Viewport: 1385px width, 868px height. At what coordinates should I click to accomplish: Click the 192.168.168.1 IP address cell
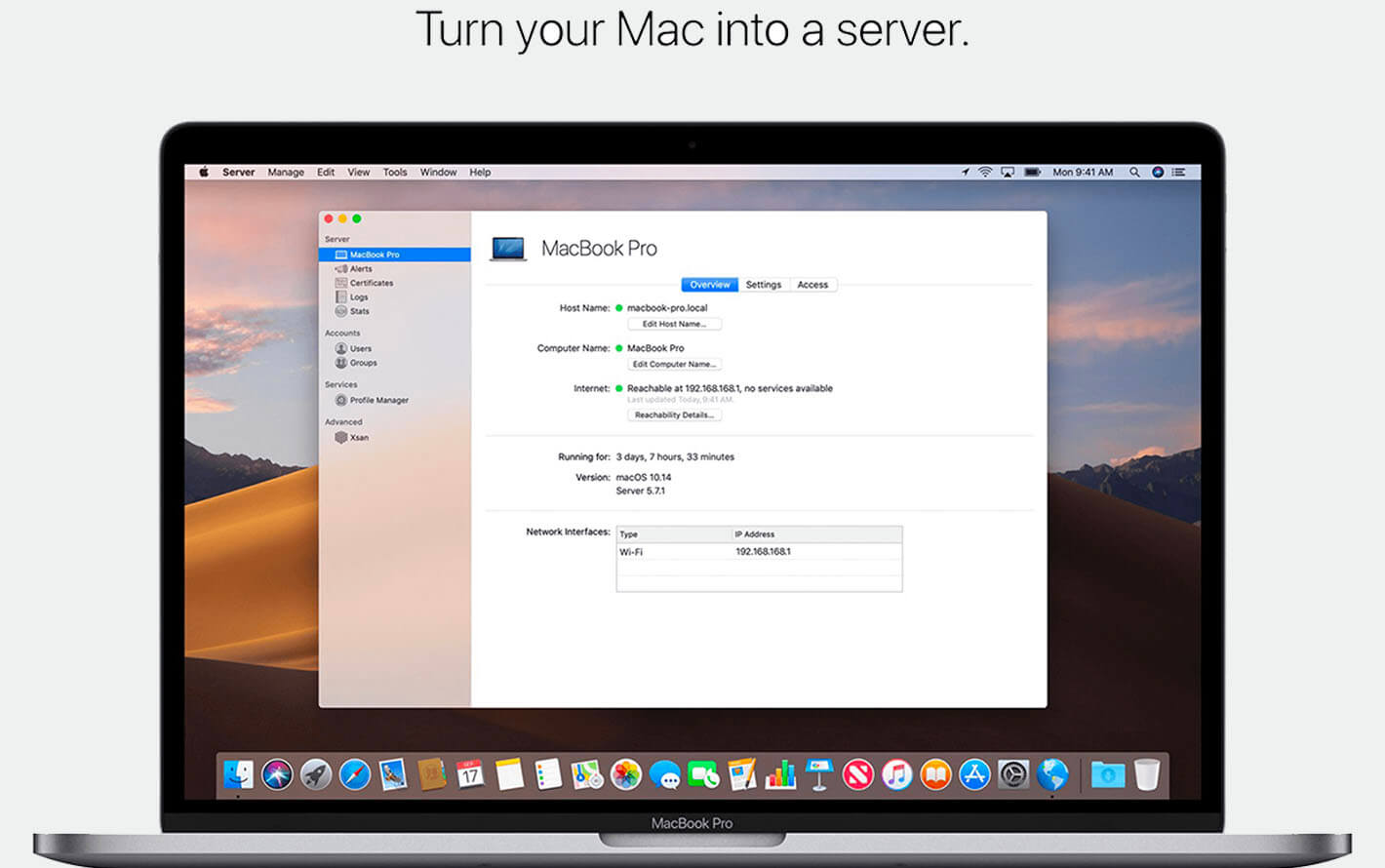763,552
